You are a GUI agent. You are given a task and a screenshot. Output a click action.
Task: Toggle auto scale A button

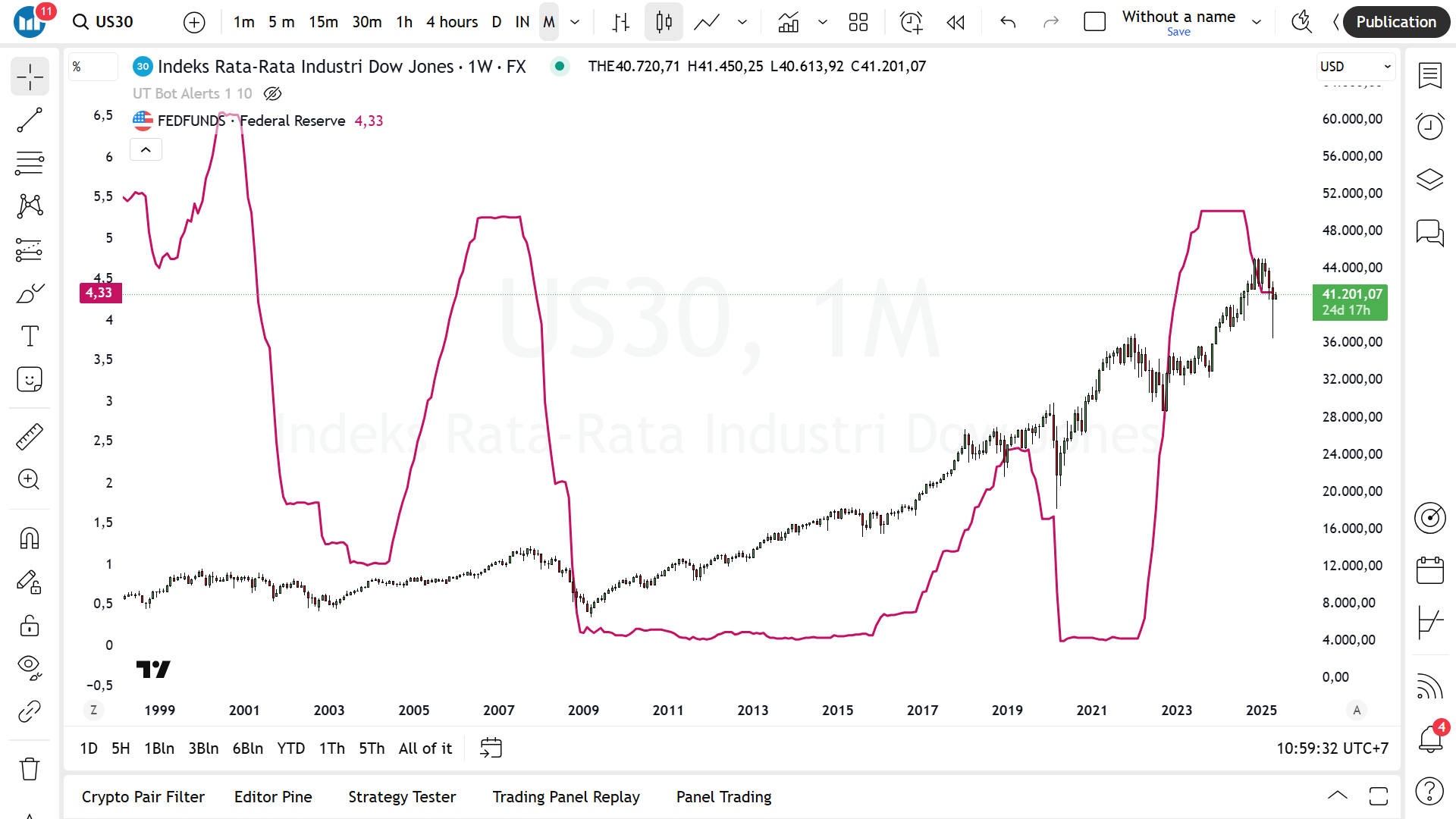(1357, 710)
